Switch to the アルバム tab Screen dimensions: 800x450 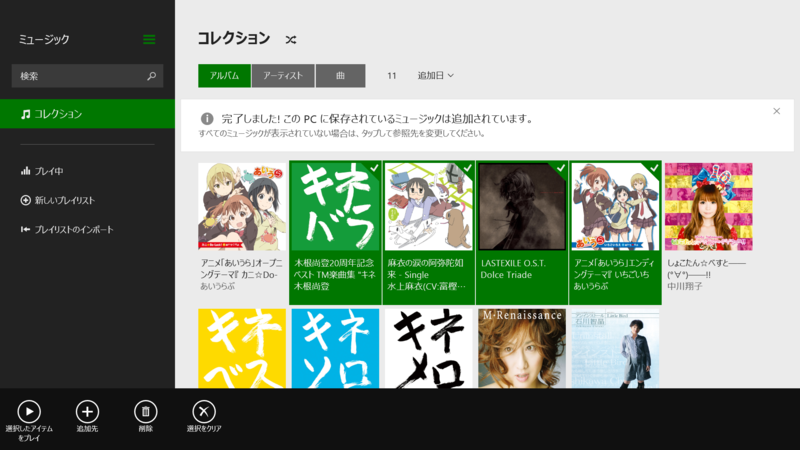(x=224, y=76)
